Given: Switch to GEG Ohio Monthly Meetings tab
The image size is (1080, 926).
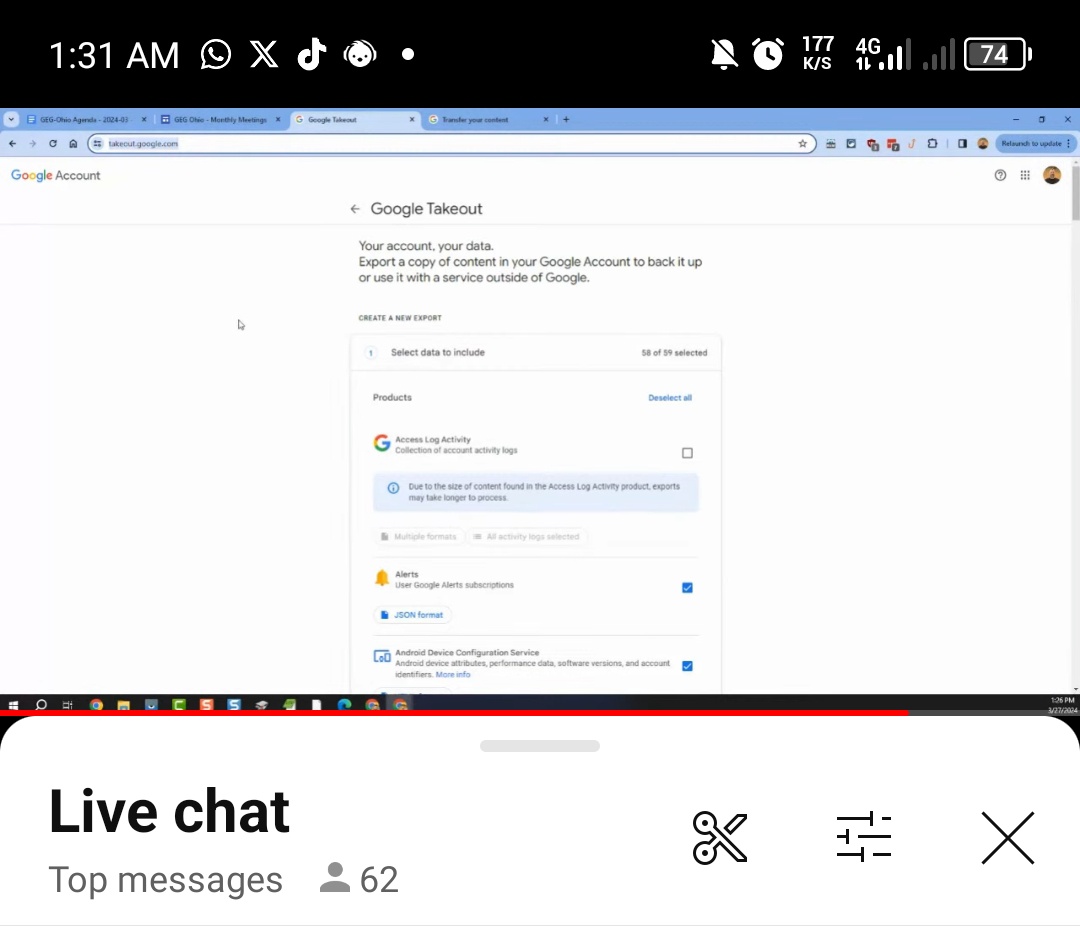Looking at the screenshot, I should tap(220, 119).
